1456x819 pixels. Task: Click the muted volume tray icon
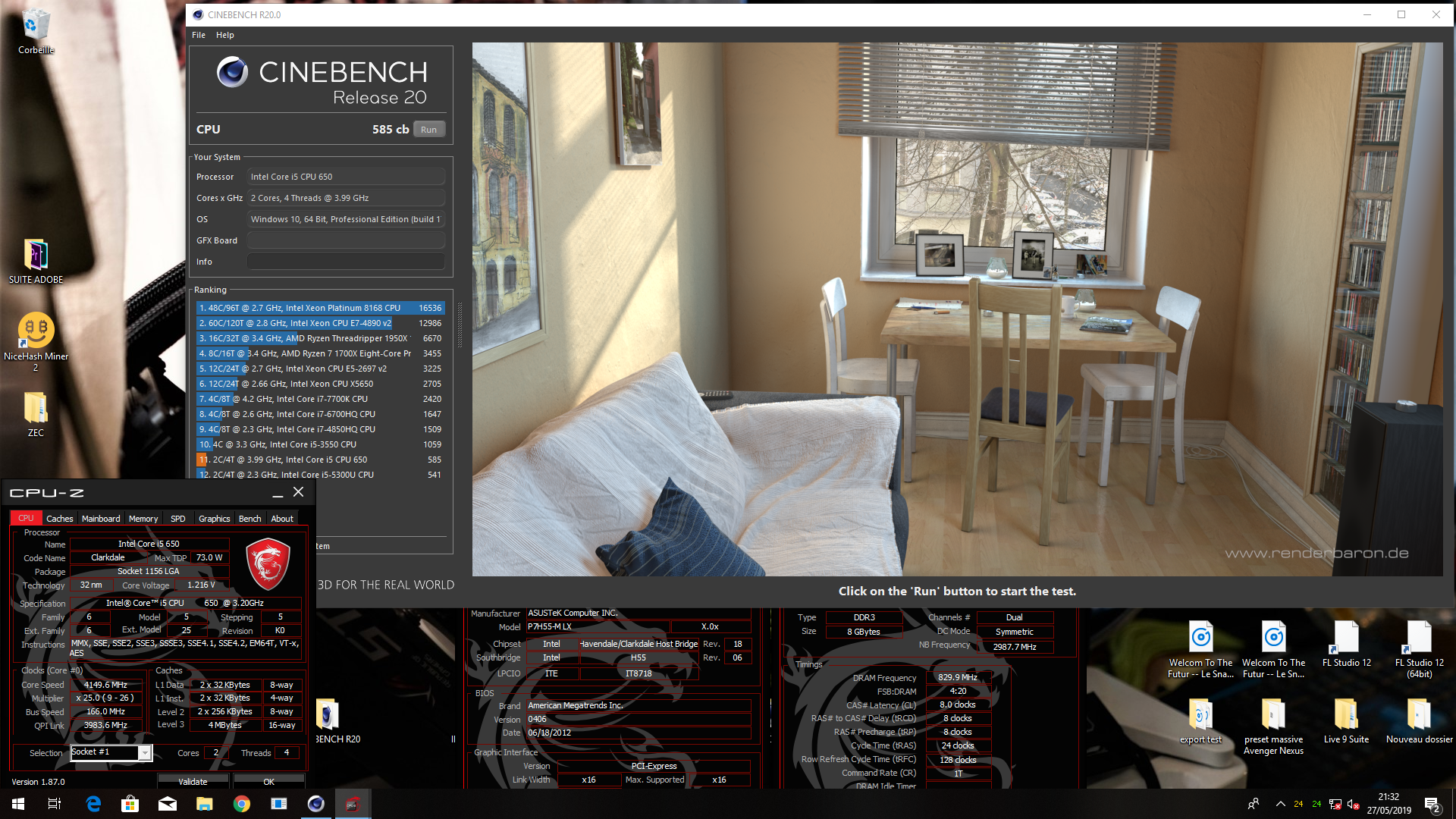tap(1353, 805)
